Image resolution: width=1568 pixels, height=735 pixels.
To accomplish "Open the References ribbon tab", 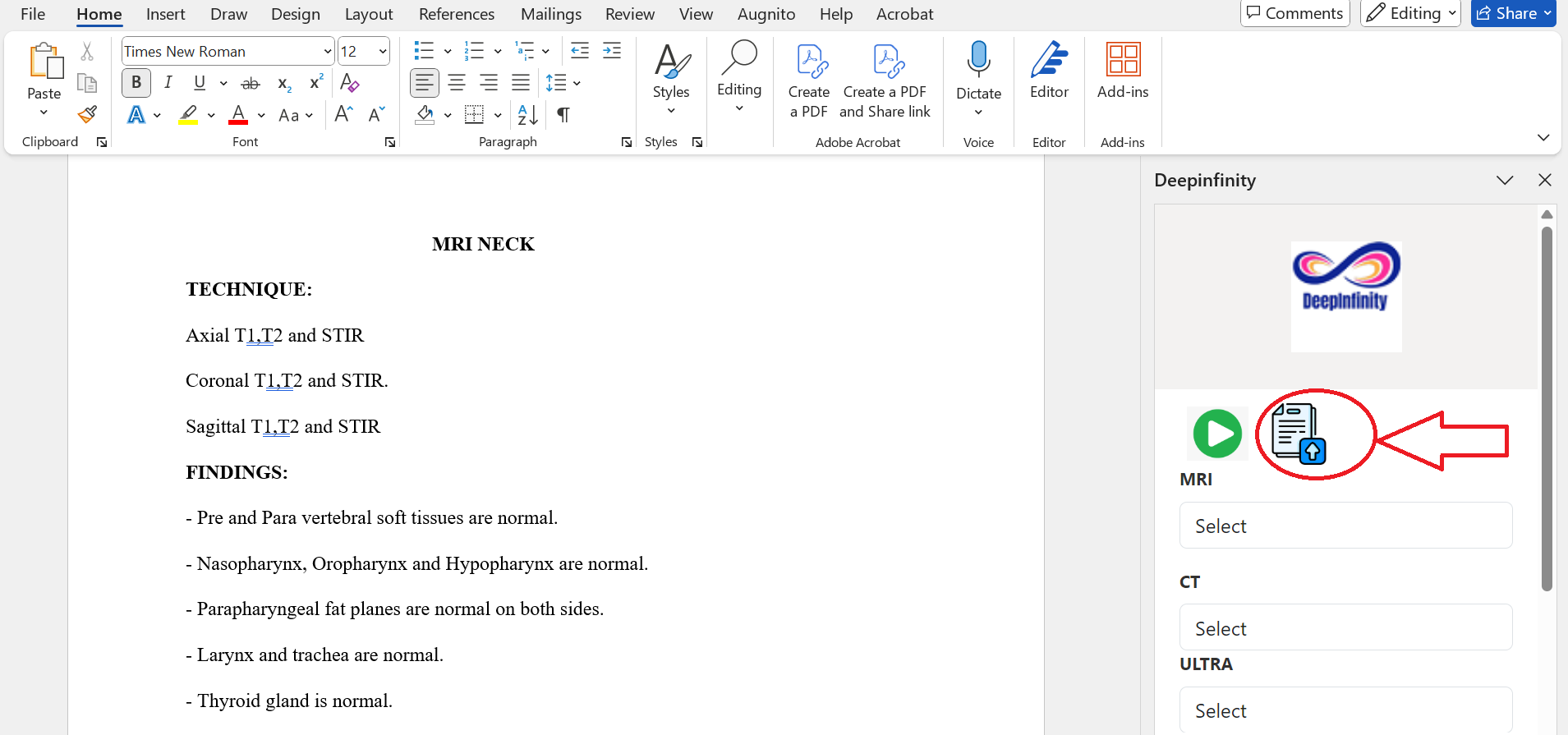I will click(x=457, y=14).
